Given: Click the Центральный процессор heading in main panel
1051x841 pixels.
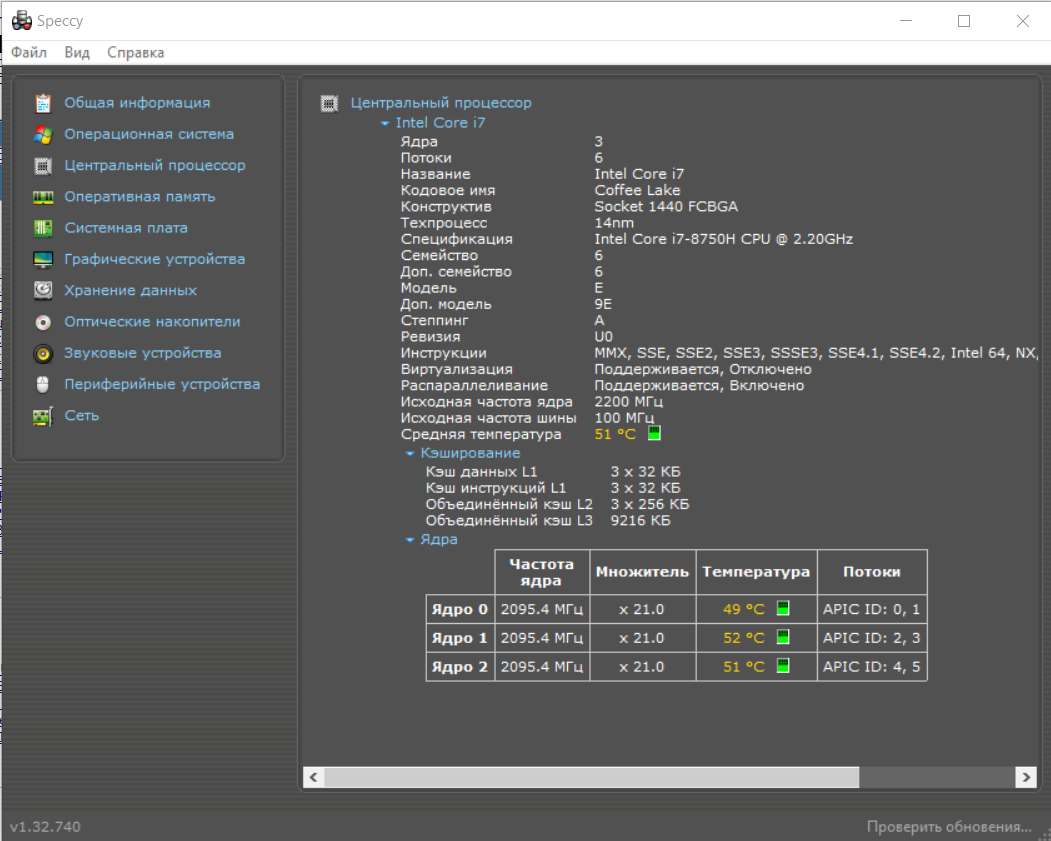Looking at the screenshot, I should pos(441,103).
